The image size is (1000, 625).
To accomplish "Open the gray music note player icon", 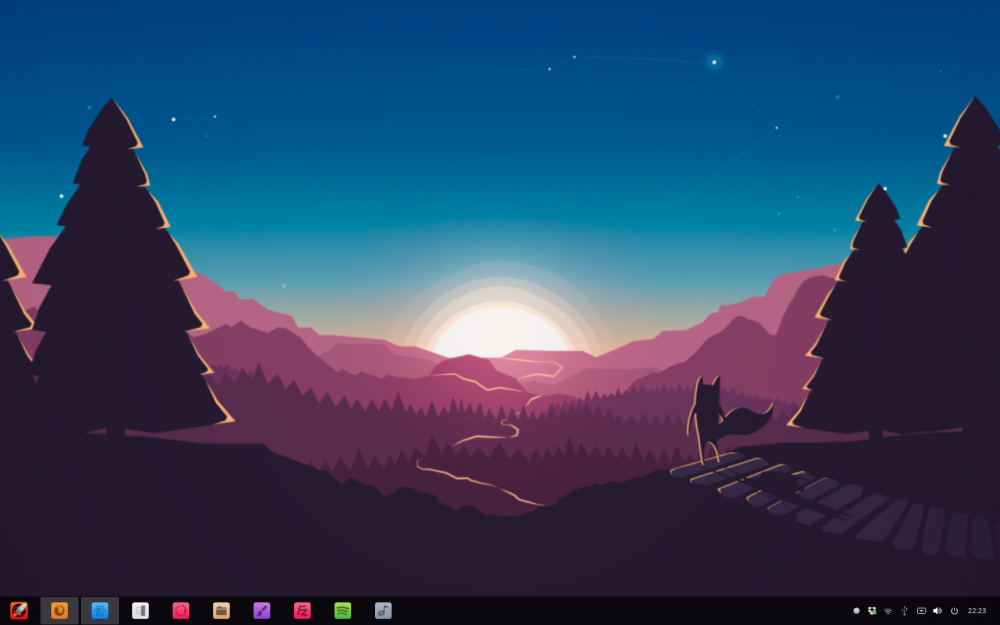I will [x=383, y=610].
